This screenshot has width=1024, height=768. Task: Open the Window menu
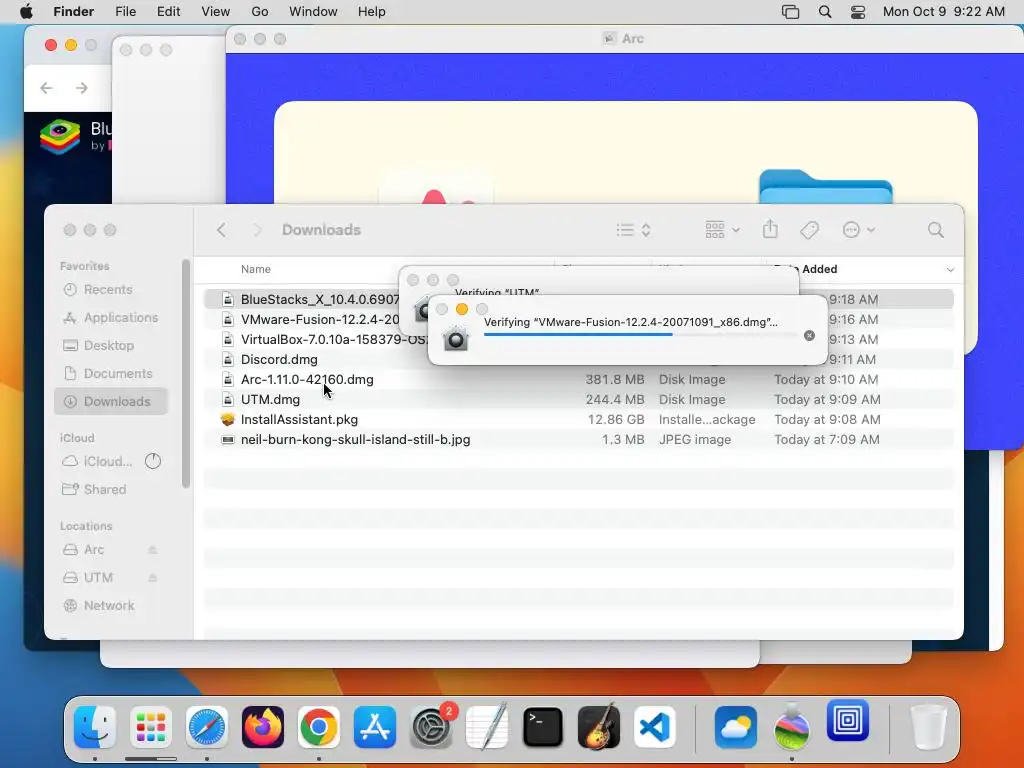click(313, 12)
